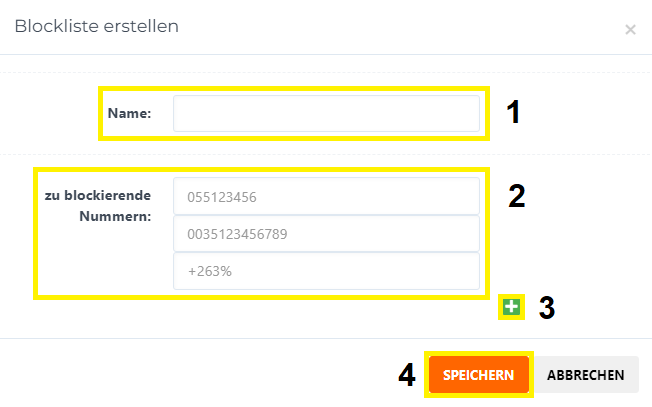Close the Blockliste erstellen dialog

coord(630,30)
